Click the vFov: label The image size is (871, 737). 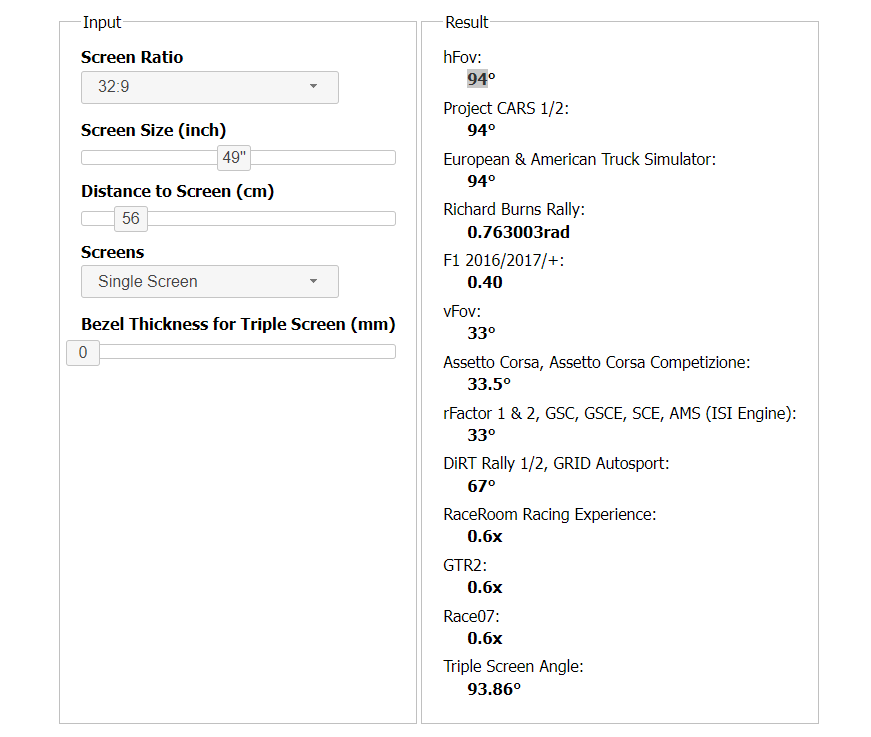coord(462,312)
